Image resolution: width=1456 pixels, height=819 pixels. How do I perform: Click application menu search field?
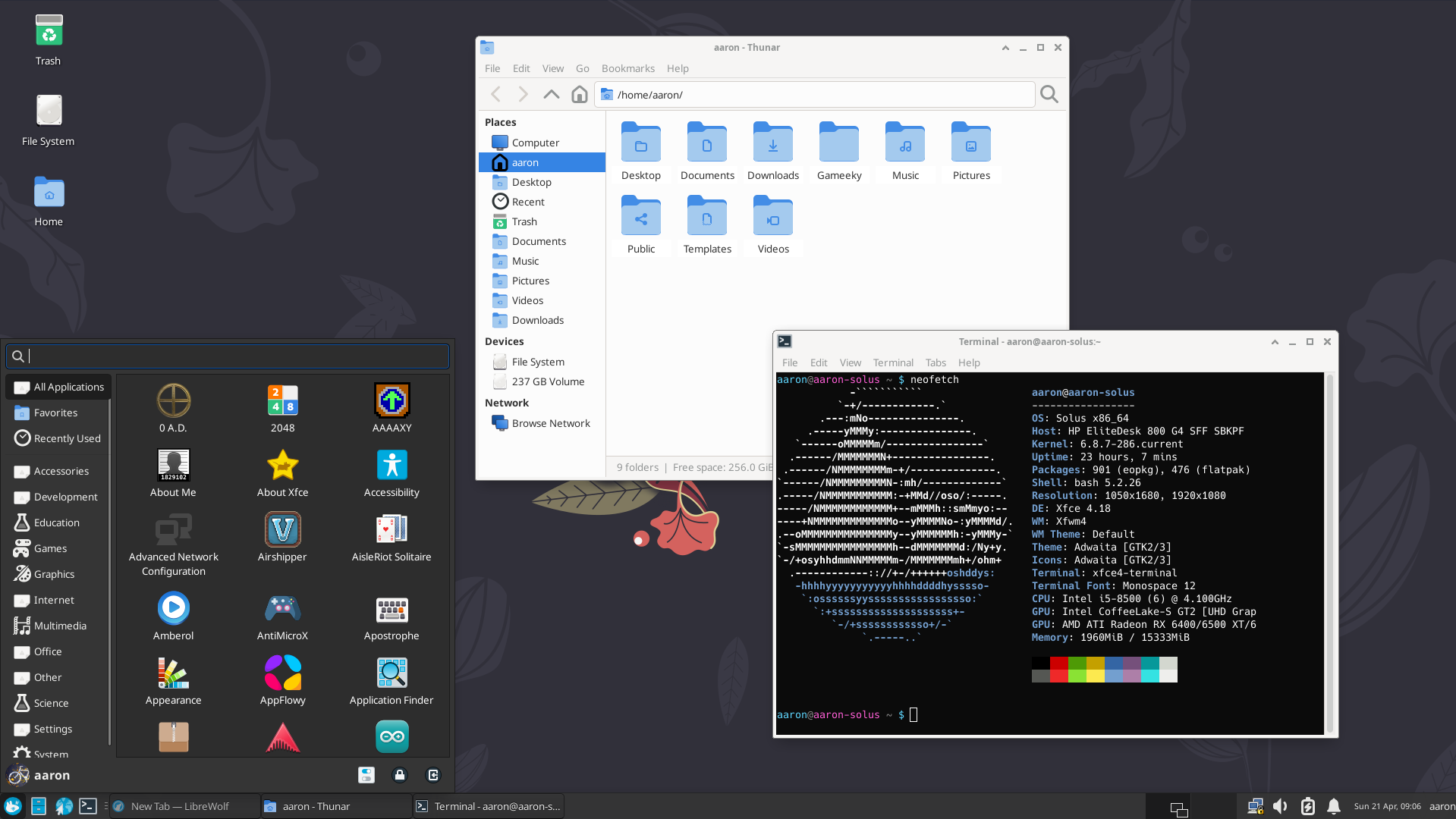(x=228, y=356)
